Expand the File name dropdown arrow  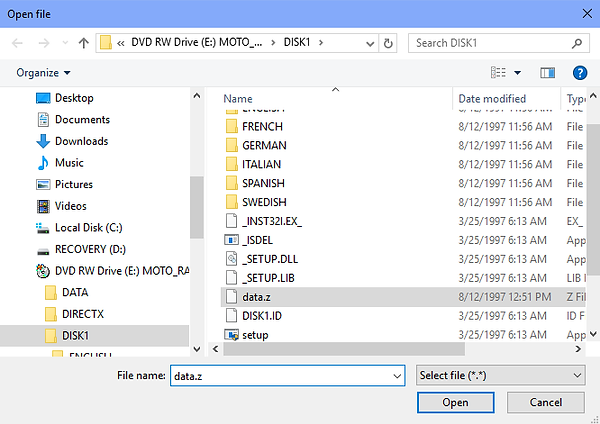tap(397, 376)
